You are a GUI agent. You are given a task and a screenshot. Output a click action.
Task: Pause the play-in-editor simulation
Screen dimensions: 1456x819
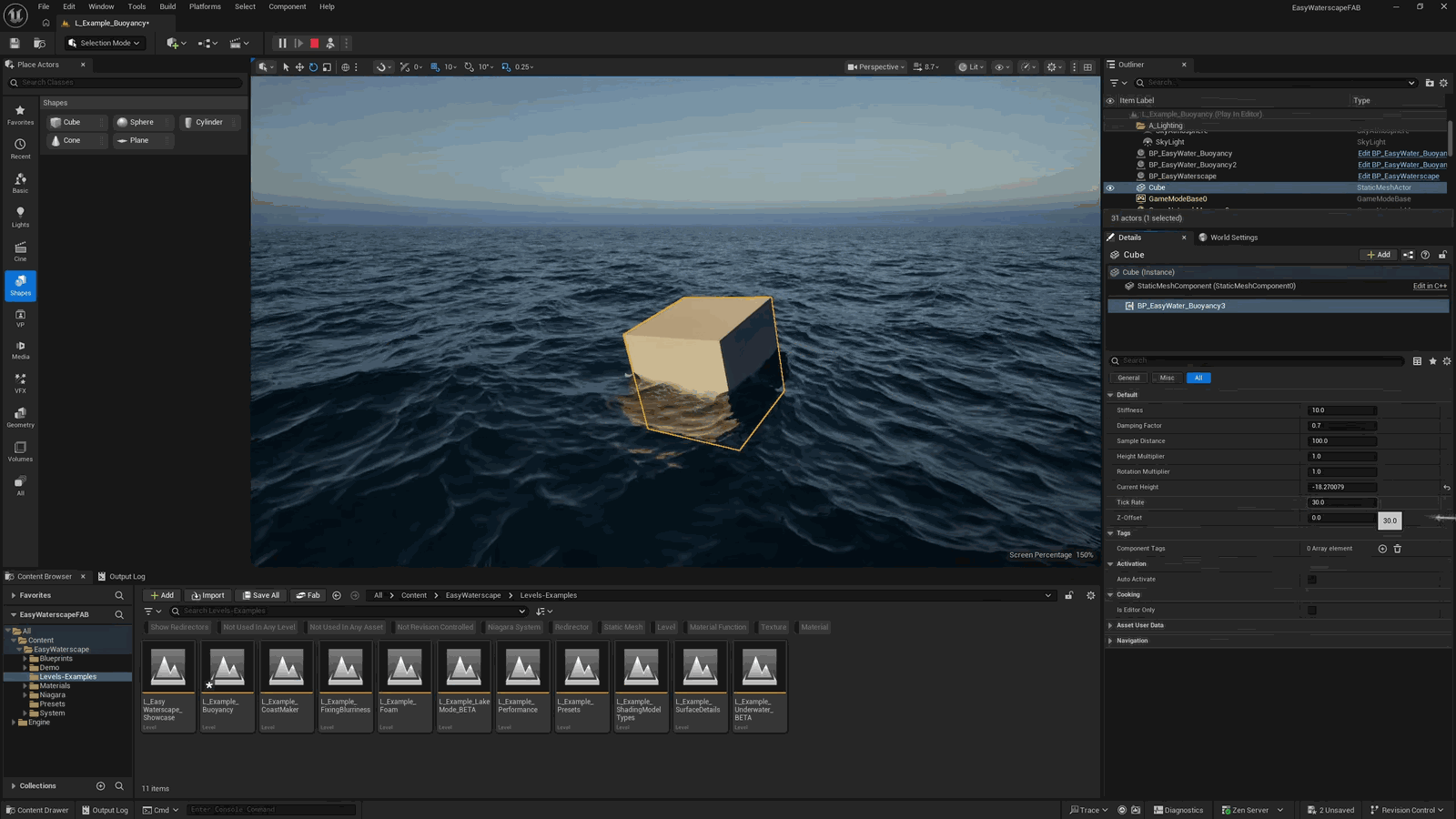(282, 43)
